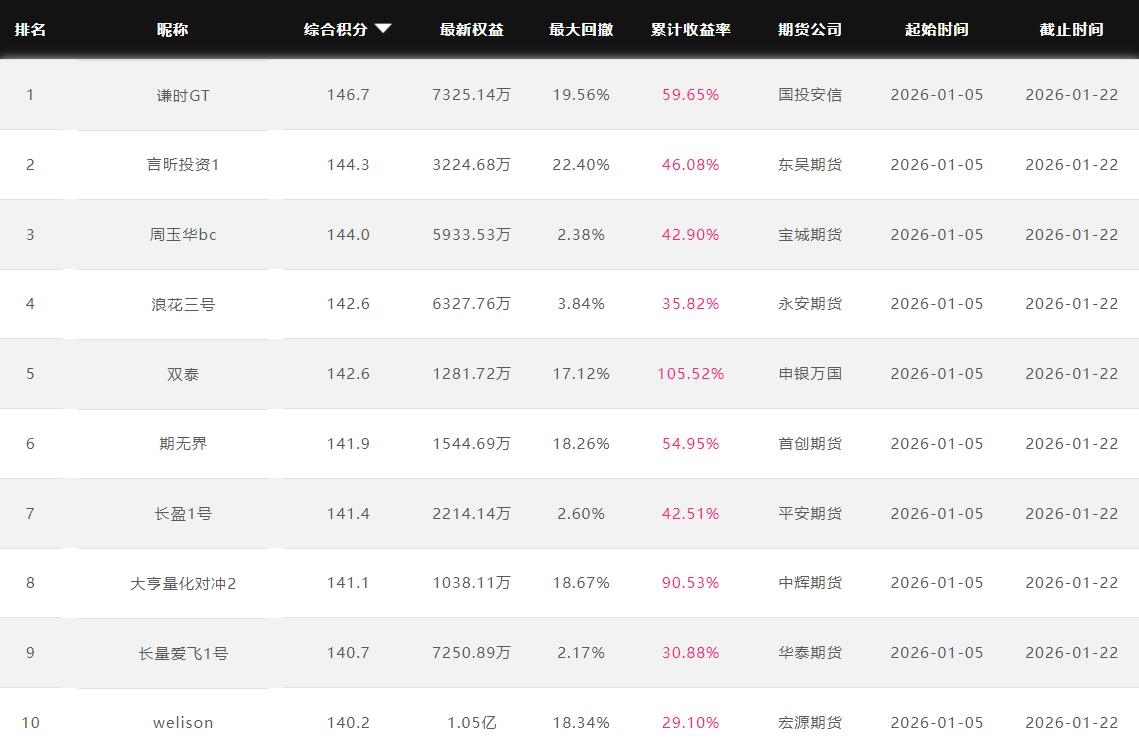The height and width of the screenshot is (755, 1139).
Task: Open trader 谦时GT profile
Action: (x=183, y=95)
